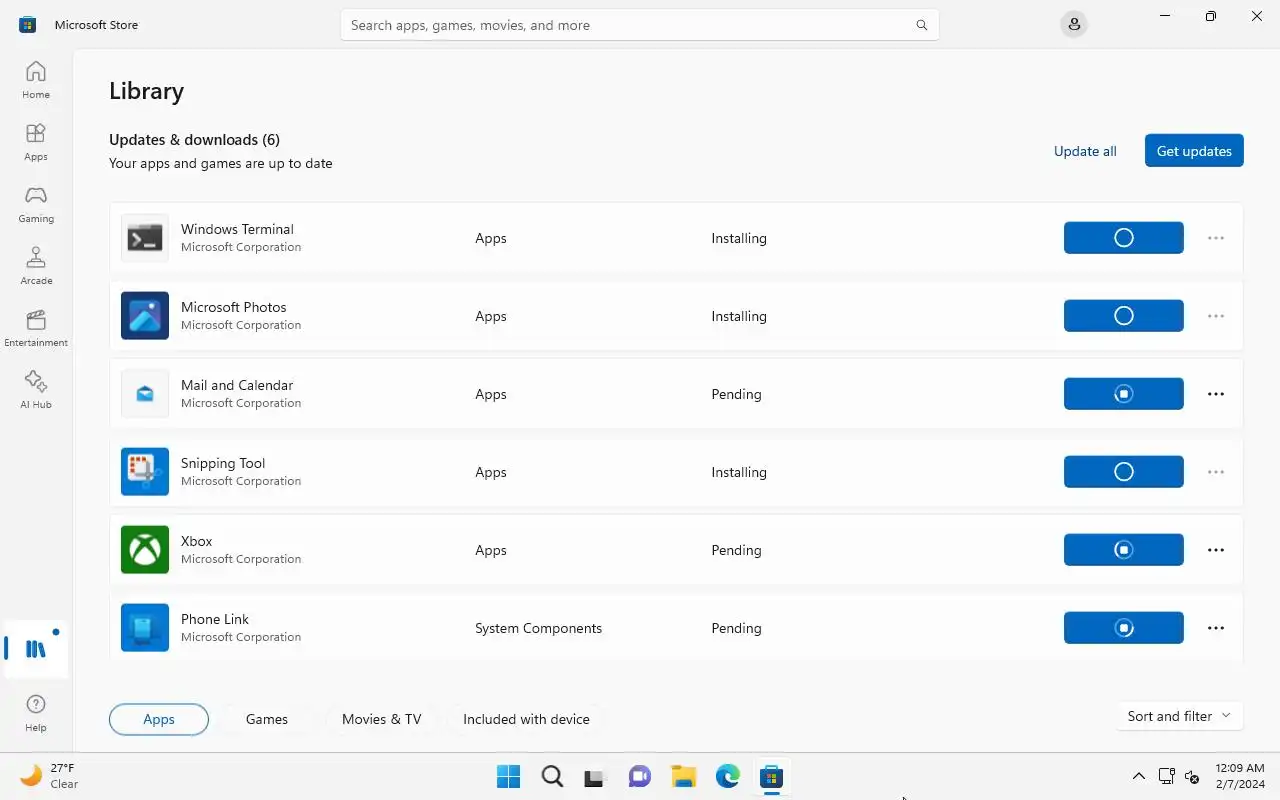
Task: Click the Mail and Calendar app name
Action: coord(237,385)
